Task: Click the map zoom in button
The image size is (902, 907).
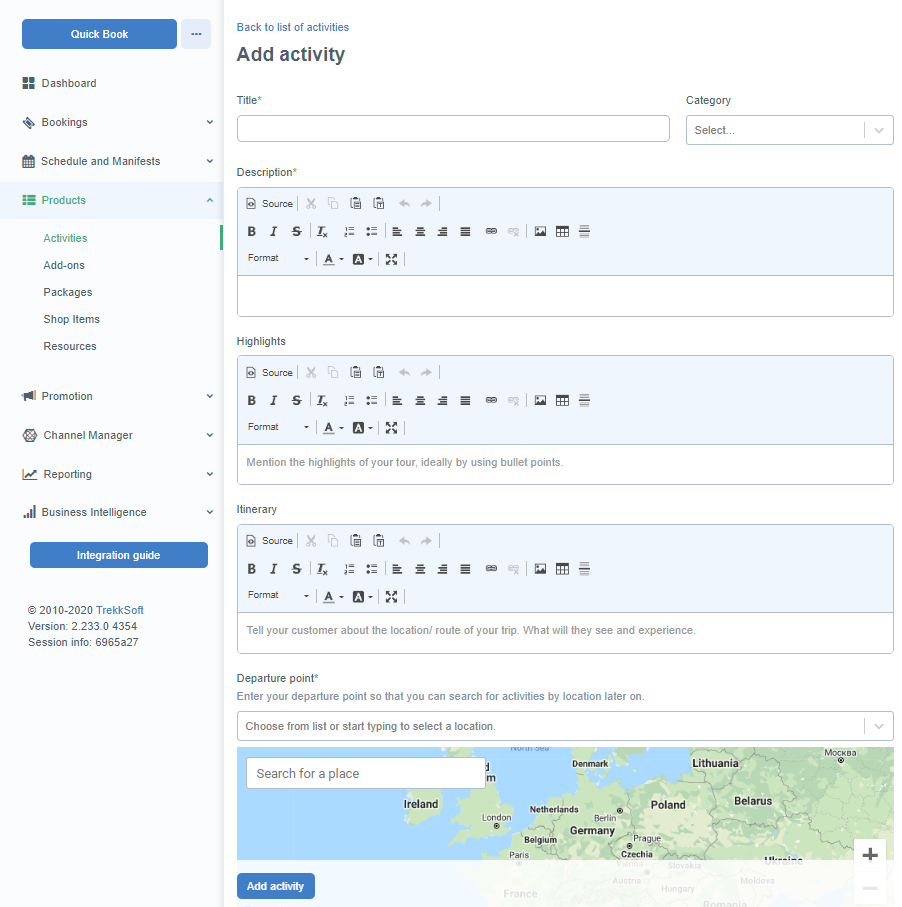Action: click(870, 854)
